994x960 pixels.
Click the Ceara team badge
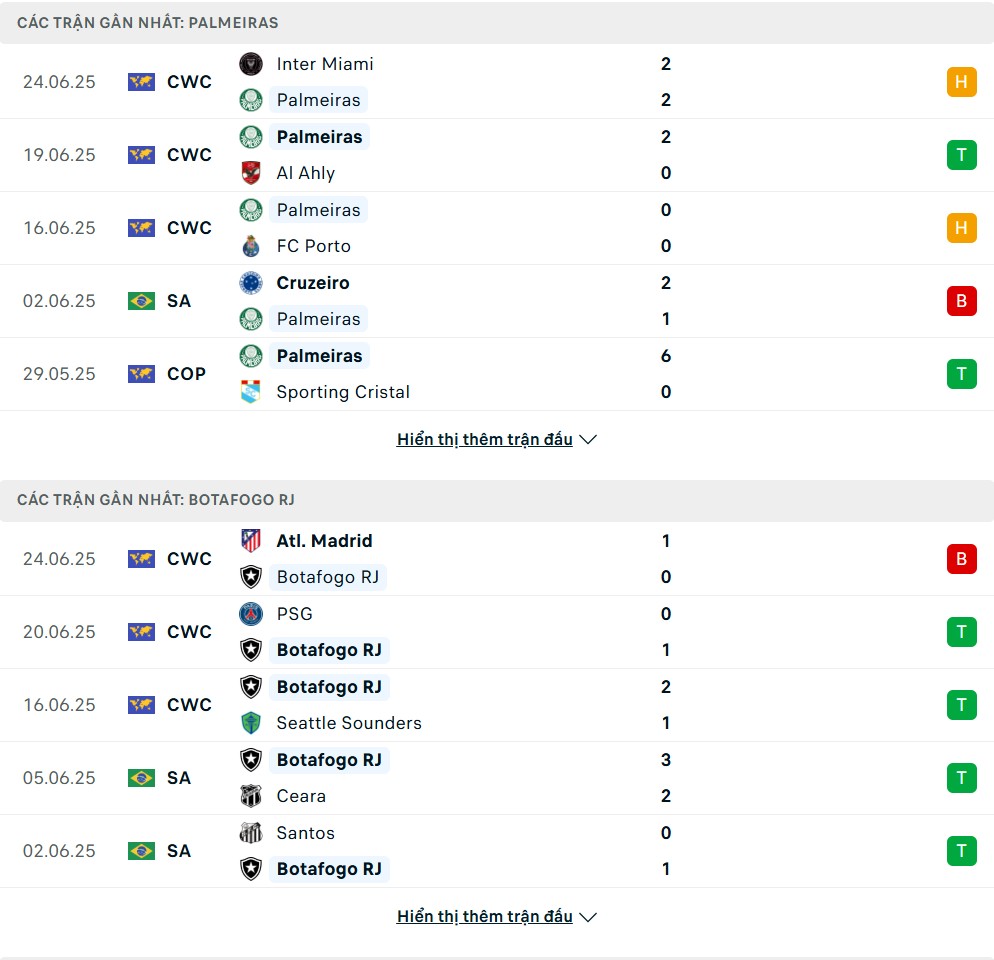[x=251, y=796]
